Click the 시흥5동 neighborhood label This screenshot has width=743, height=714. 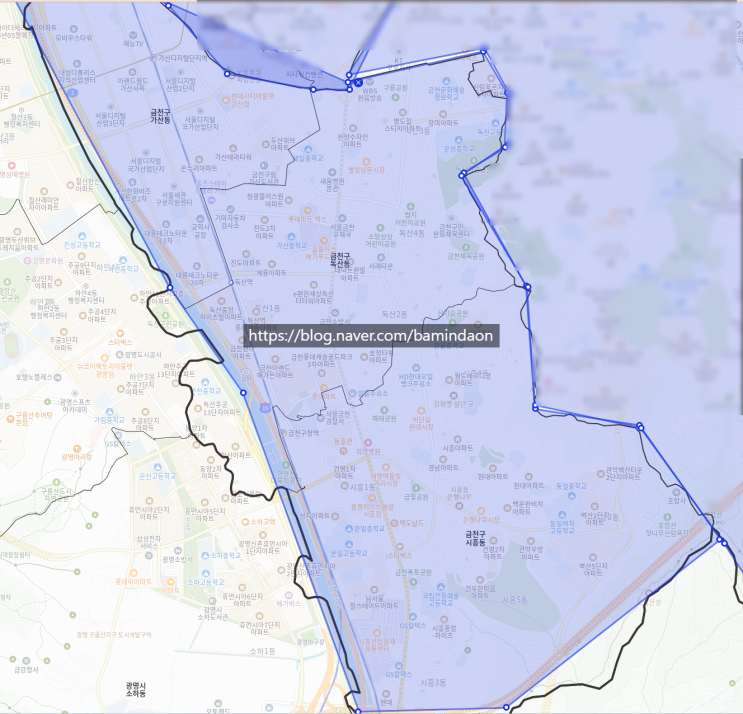pos(515,600)
